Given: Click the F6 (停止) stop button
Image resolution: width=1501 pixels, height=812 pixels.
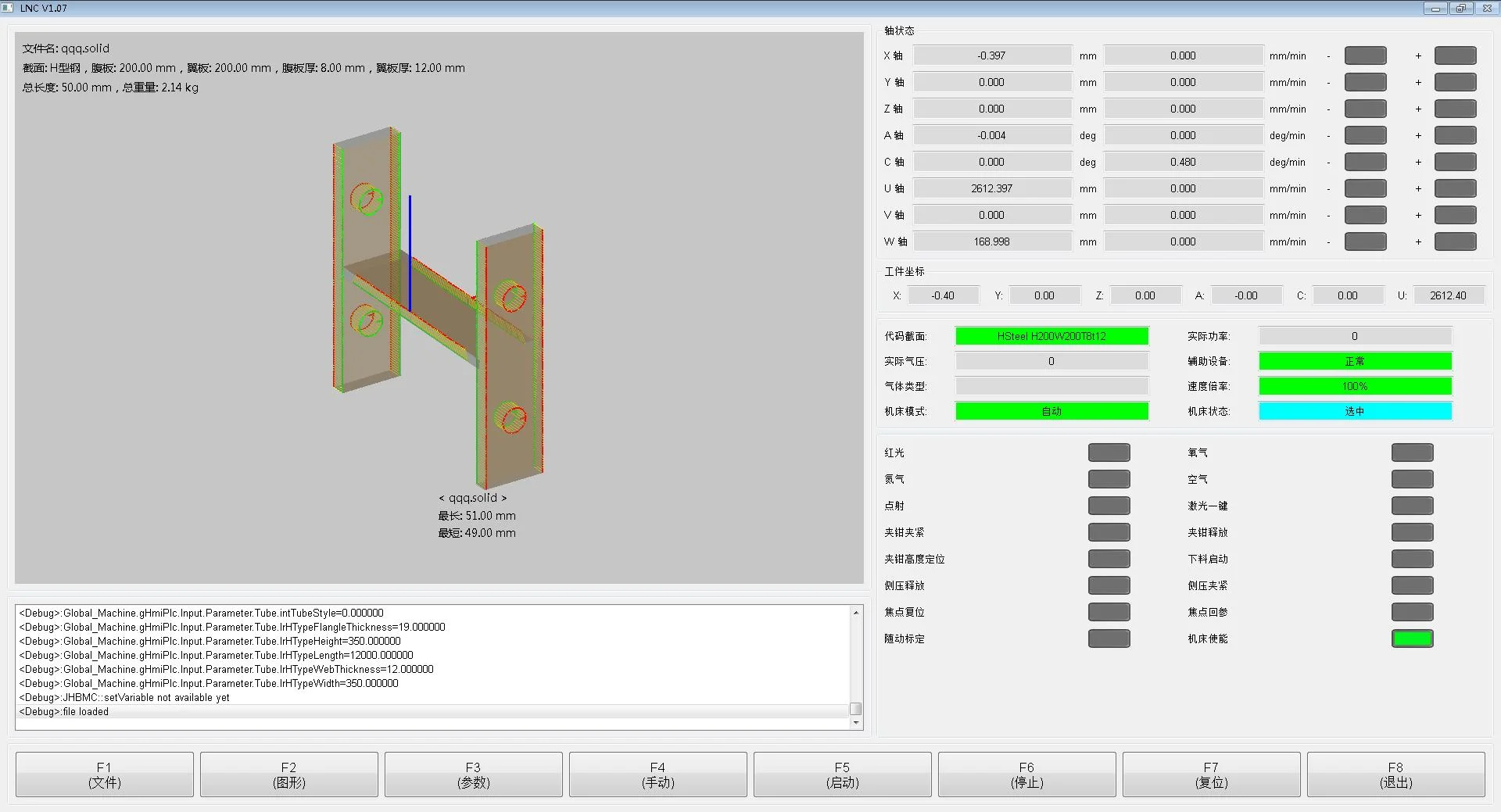Looking at the screenshot, I should (x=1026, y=774).
